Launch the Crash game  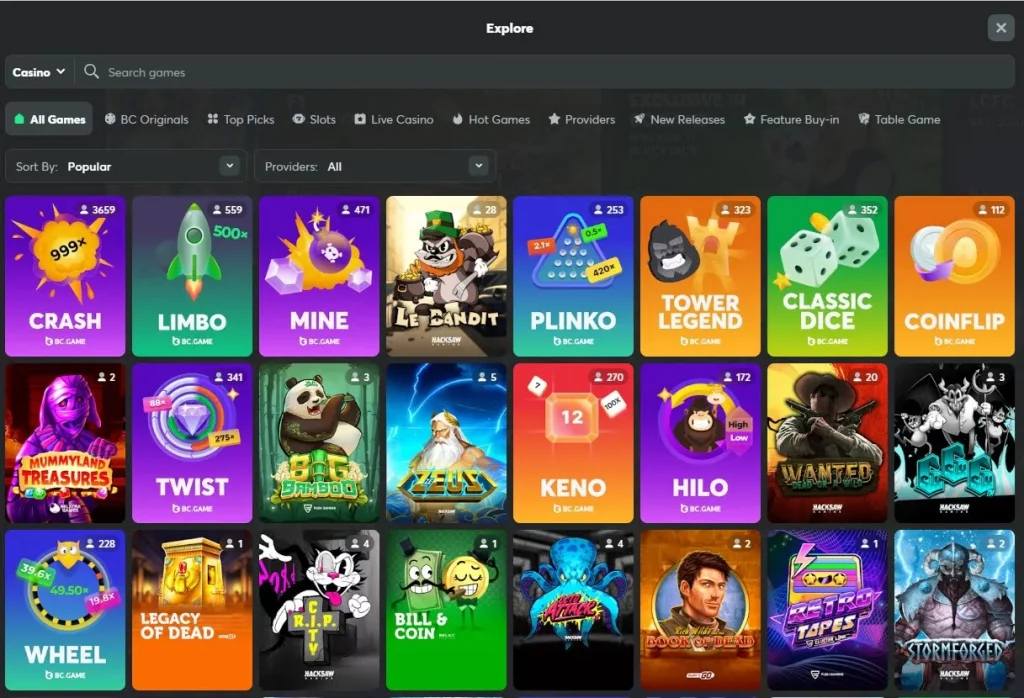(65, 276)
